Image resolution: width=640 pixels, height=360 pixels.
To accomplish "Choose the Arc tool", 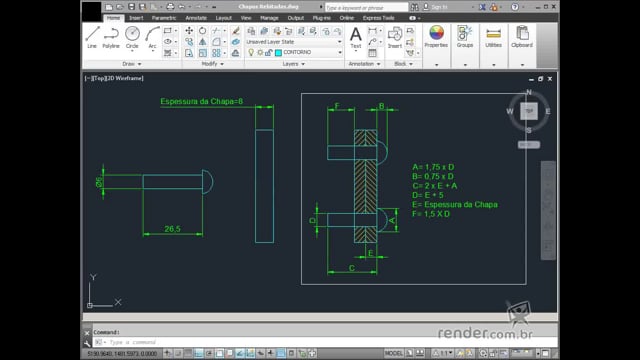I will 152,37.
